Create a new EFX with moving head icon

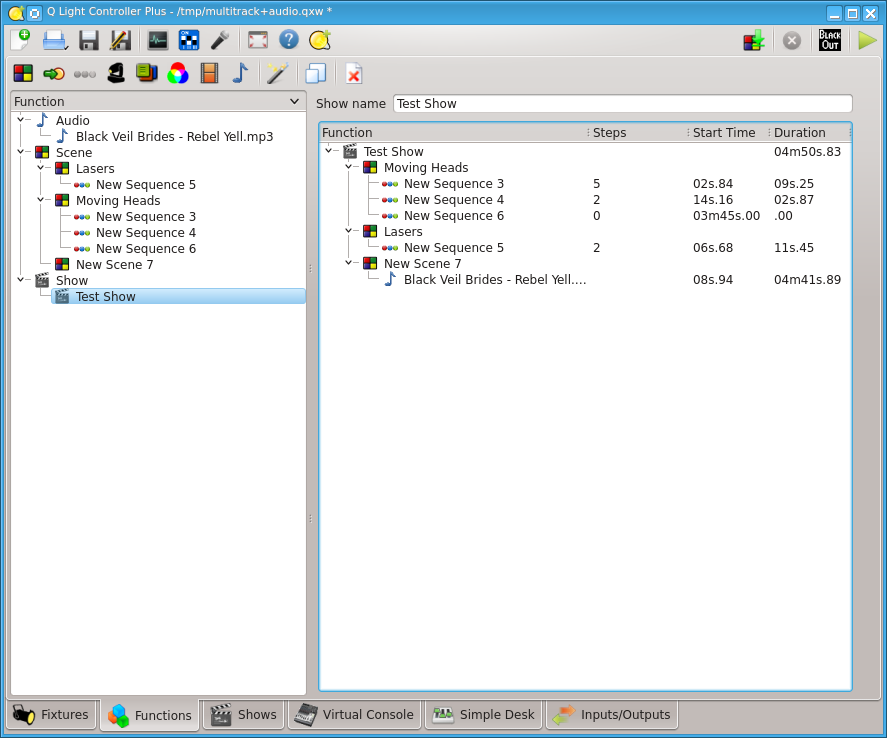coord(115,73)
